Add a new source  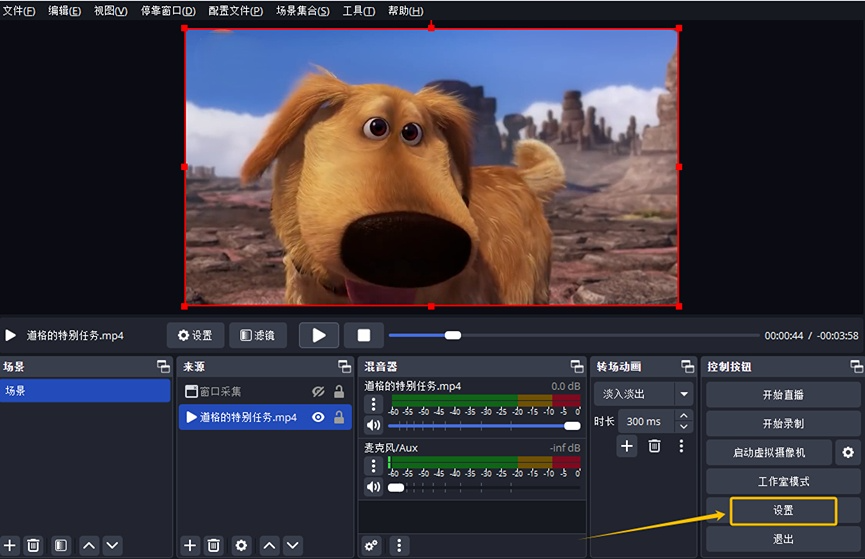[x=190, y=545]
